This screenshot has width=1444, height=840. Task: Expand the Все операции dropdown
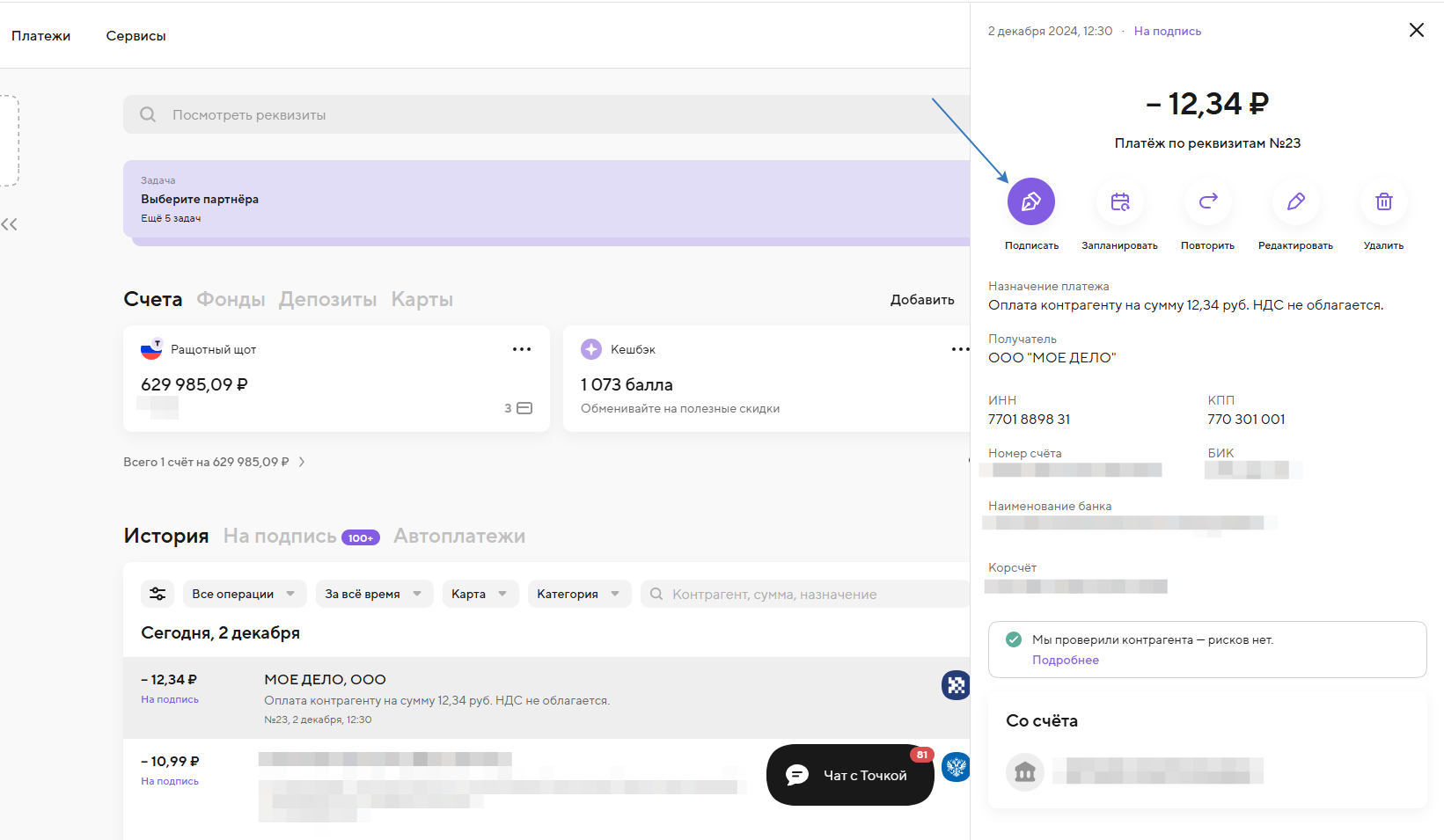click(x=243, y=594)
